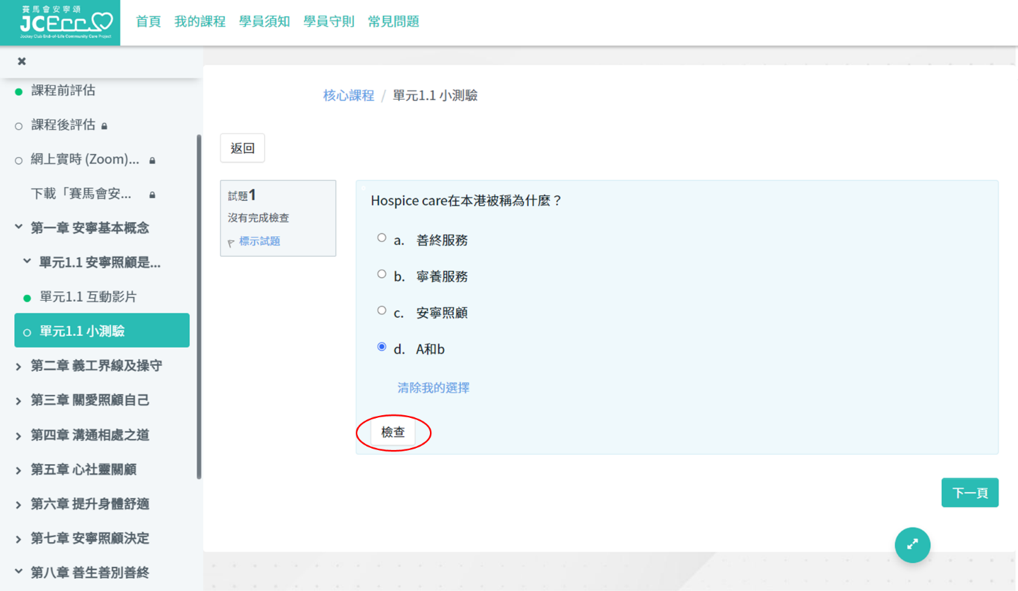Click lock icon beside 網上實時 (Zoom)

point(152,160)
